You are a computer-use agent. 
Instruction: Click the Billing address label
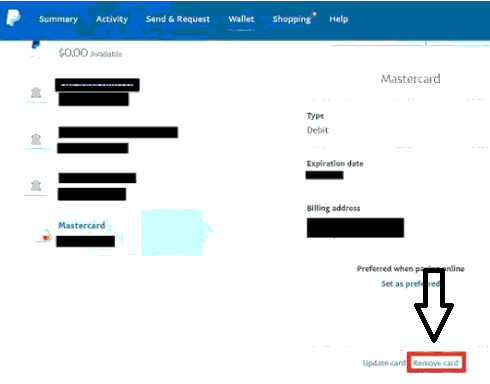[333, 208]
